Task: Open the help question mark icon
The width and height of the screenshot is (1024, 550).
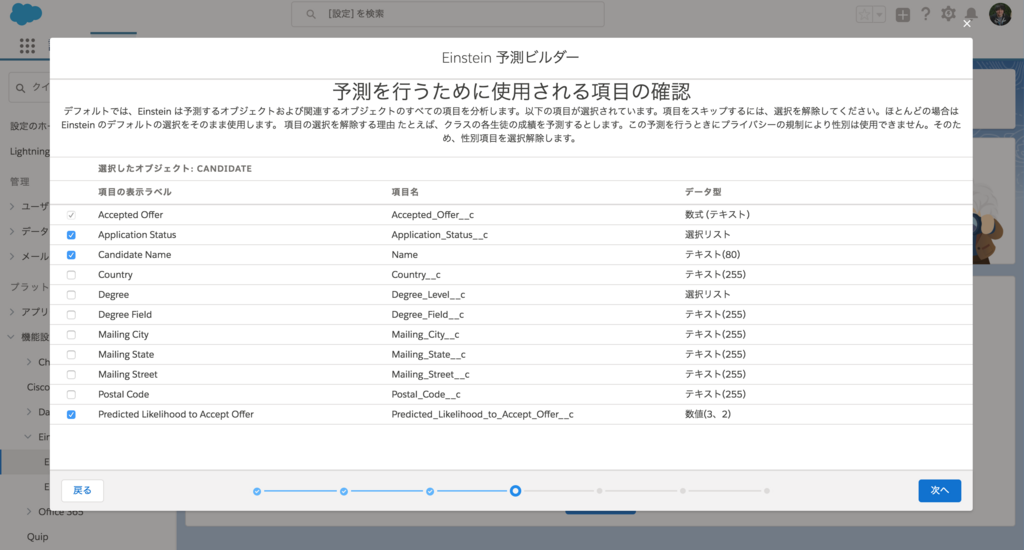Action: point(925,14)
